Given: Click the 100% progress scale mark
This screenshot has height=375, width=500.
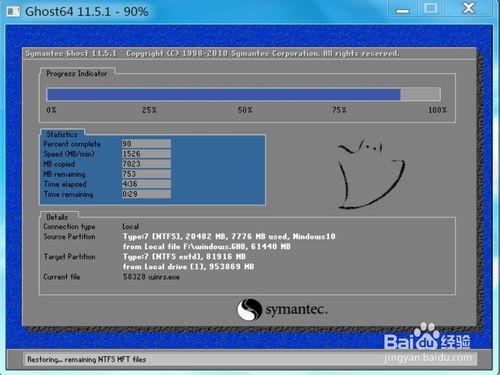Looking at the screenshot, I should pos(437,110).
